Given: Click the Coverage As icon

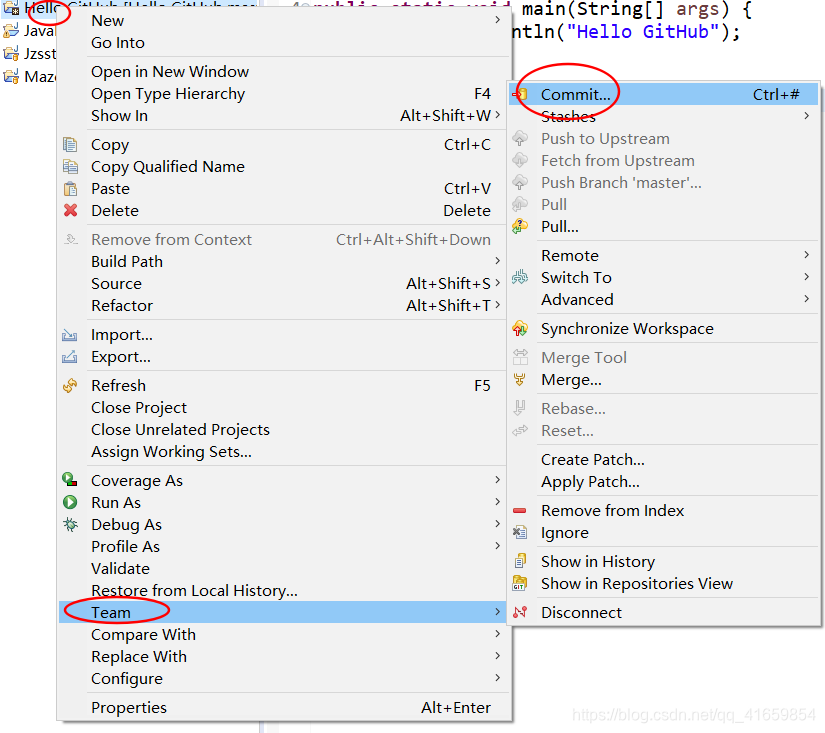Looking at the screenshot, I should (x=70, y=479).
